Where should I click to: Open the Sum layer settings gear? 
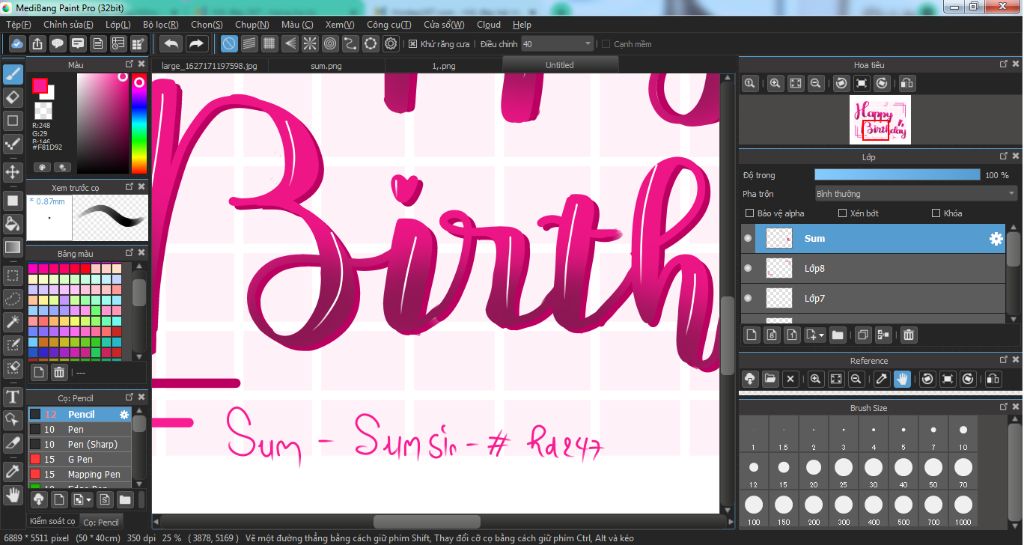coord(995,239)
